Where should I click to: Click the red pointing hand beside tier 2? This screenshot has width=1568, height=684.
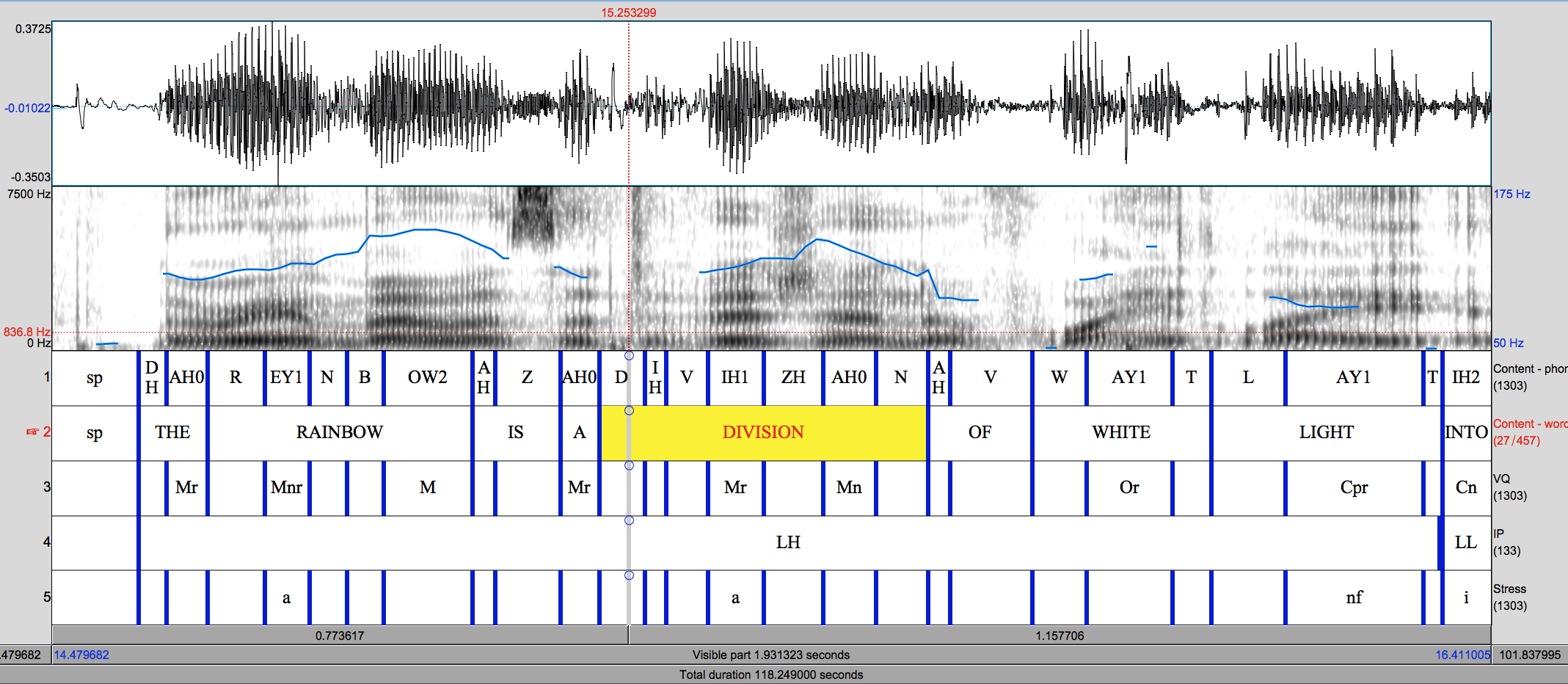click(32, 432)
